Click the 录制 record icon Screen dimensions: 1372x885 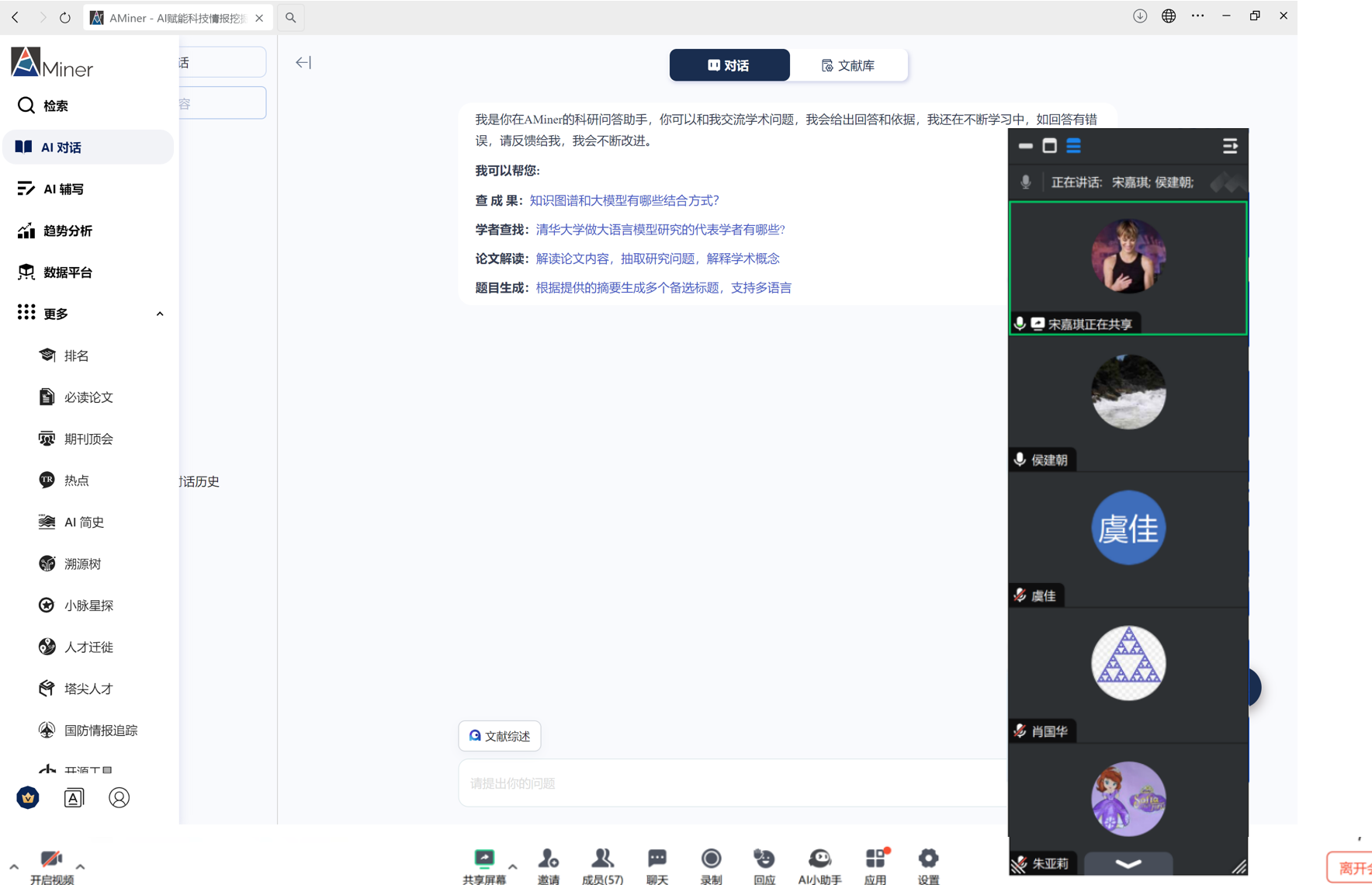click(x=711, y=859)
